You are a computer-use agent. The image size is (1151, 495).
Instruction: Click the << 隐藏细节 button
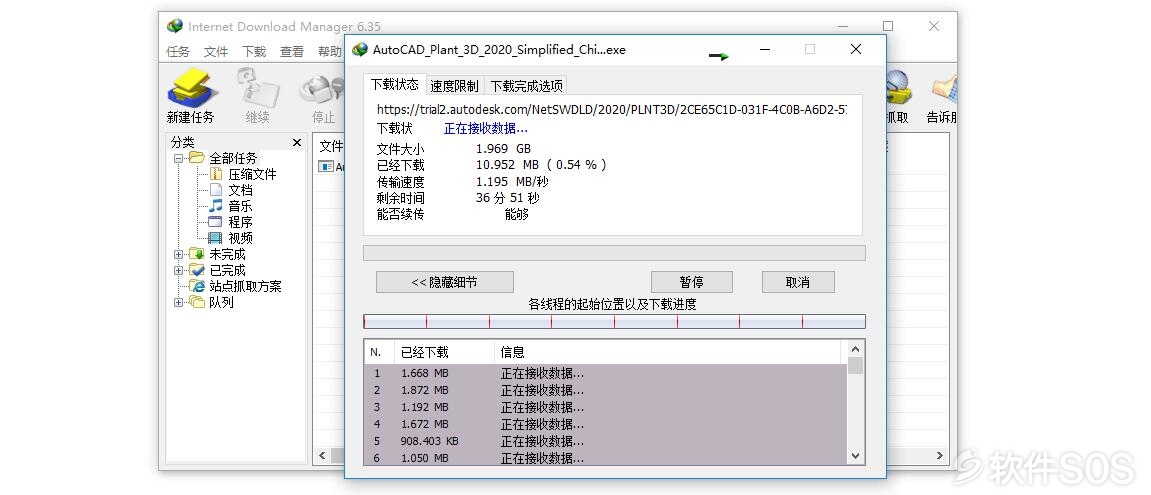click(x=444, y=282)
